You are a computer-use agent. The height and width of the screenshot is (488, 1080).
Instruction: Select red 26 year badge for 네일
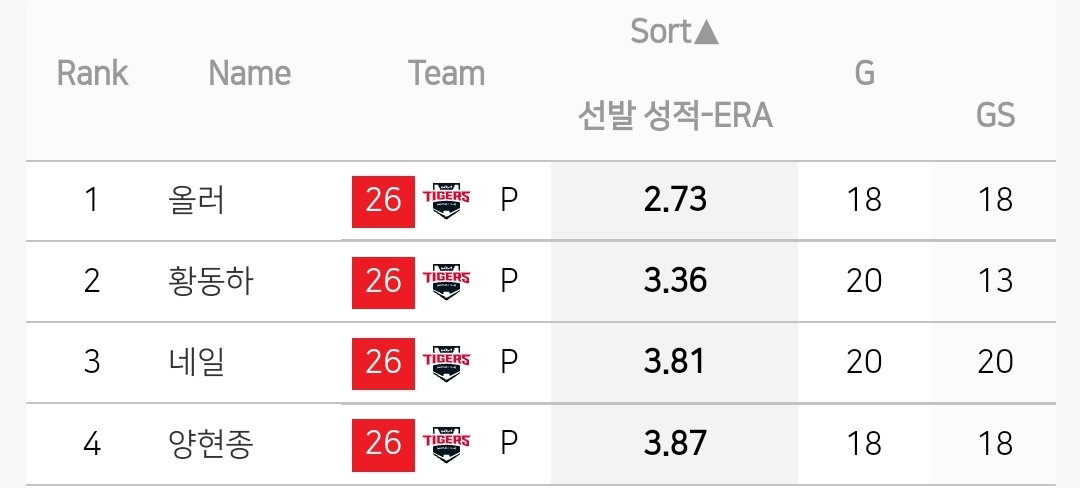click(x=384, y=363)
